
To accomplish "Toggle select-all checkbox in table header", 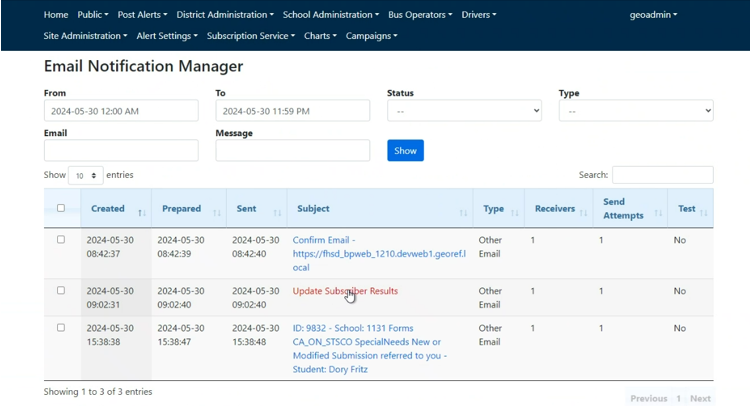I will (61, 209).
